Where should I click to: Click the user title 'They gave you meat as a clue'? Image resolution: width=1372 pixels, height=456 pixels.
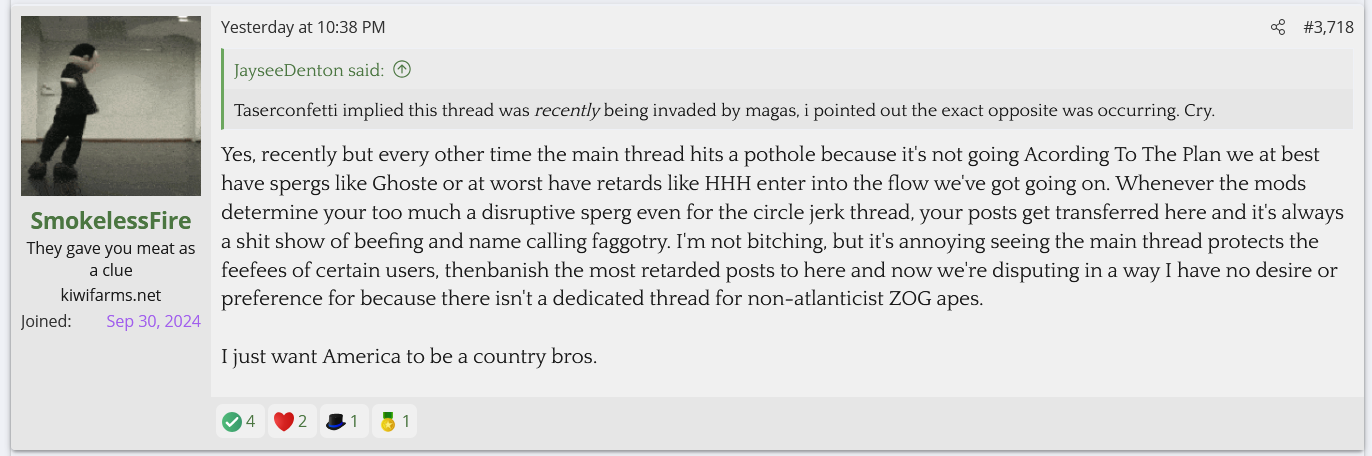click(x=111, y=258)
